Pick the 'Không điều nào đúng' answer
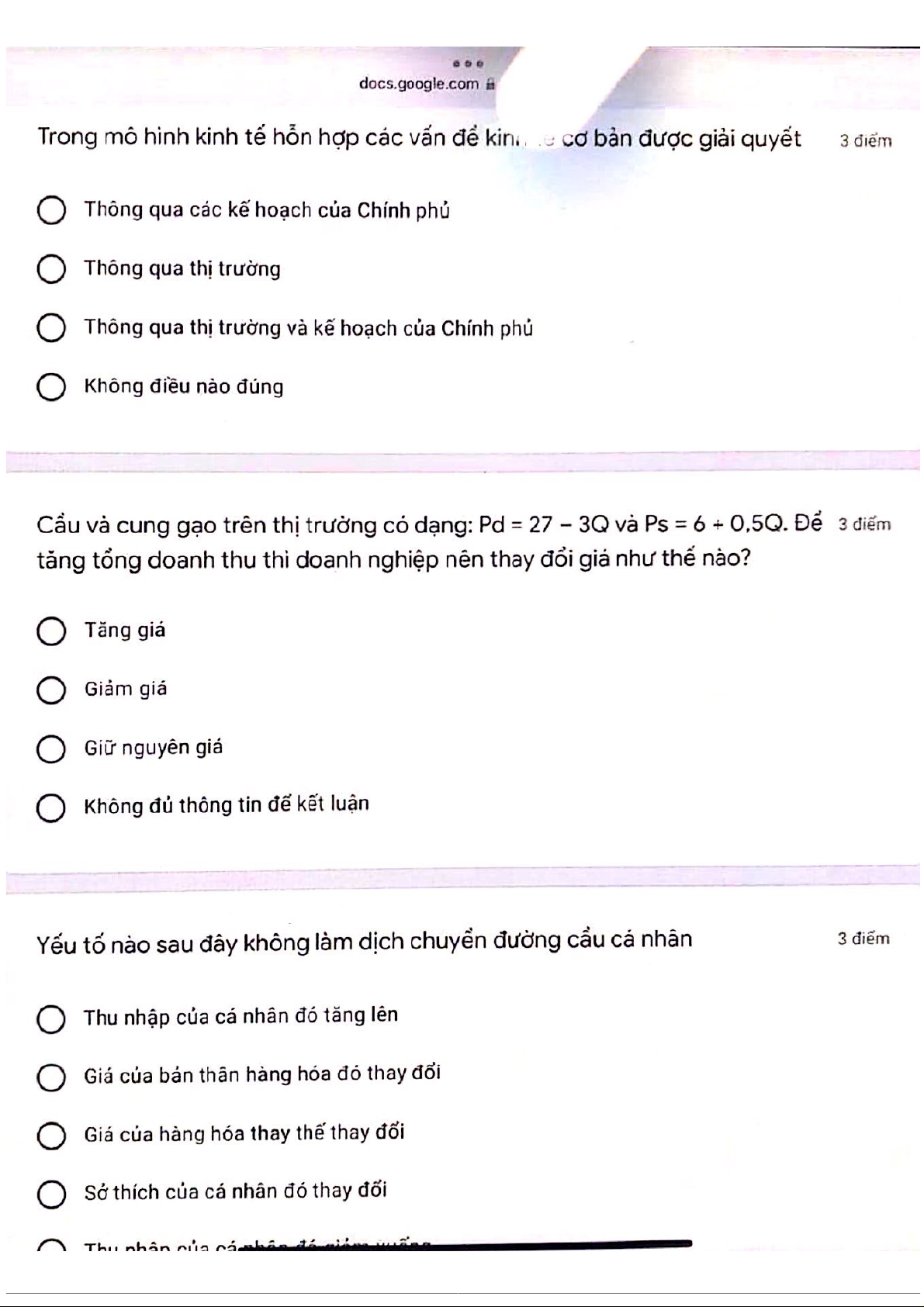The height and width of the screenshot is (1307, 924). point(51,387)
